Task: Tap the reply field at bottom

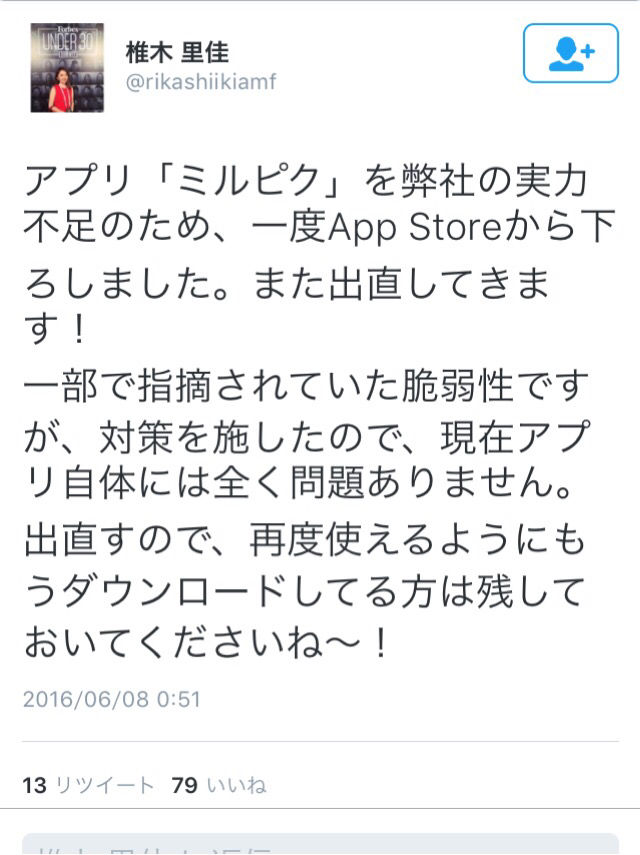Action: 320,843
